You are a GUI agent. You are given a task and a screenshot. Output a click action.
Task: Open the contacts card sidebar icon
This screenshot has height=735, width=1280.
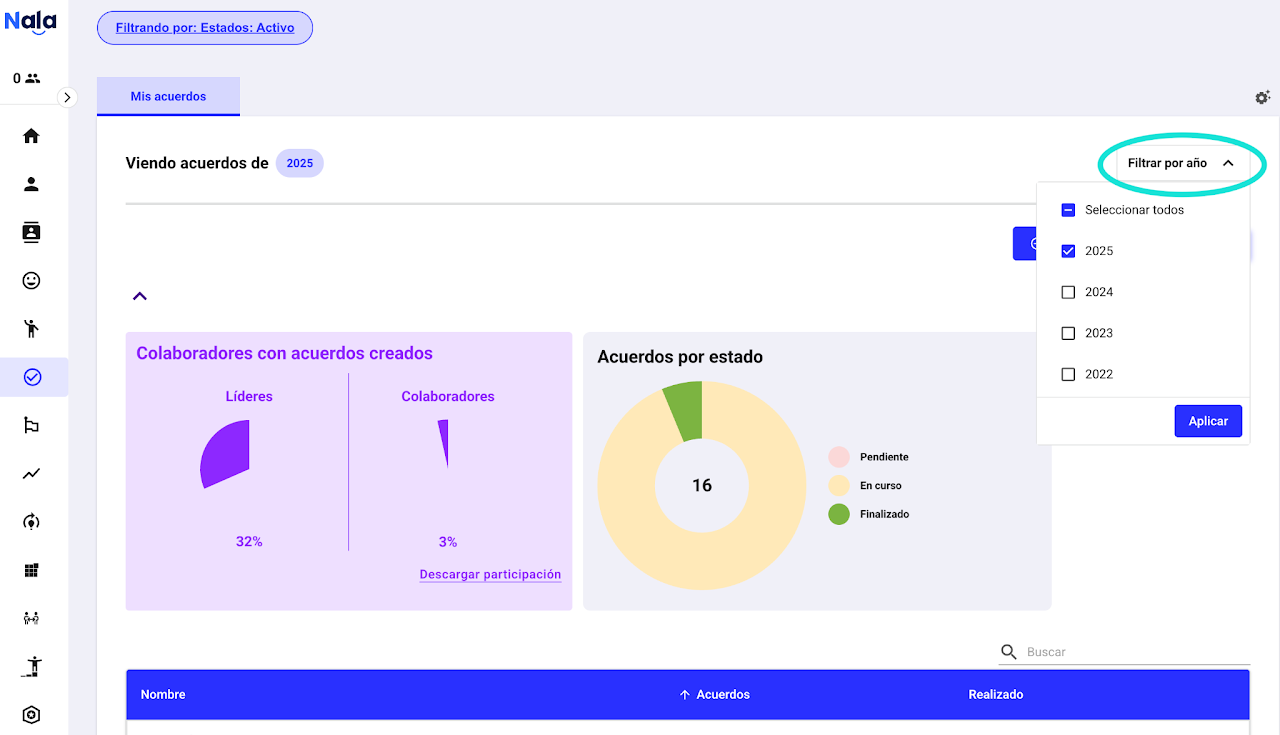coord(31,232)
